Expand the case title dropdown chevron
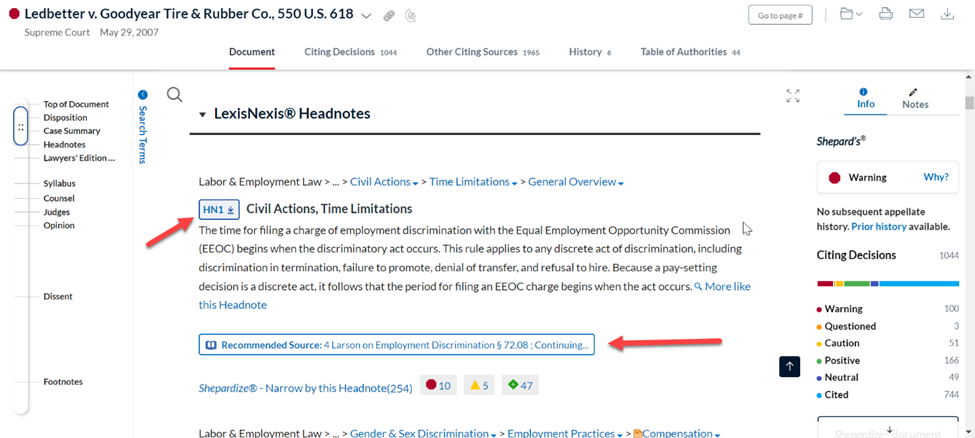Screen dimensions: 975x438 [367, 16]
